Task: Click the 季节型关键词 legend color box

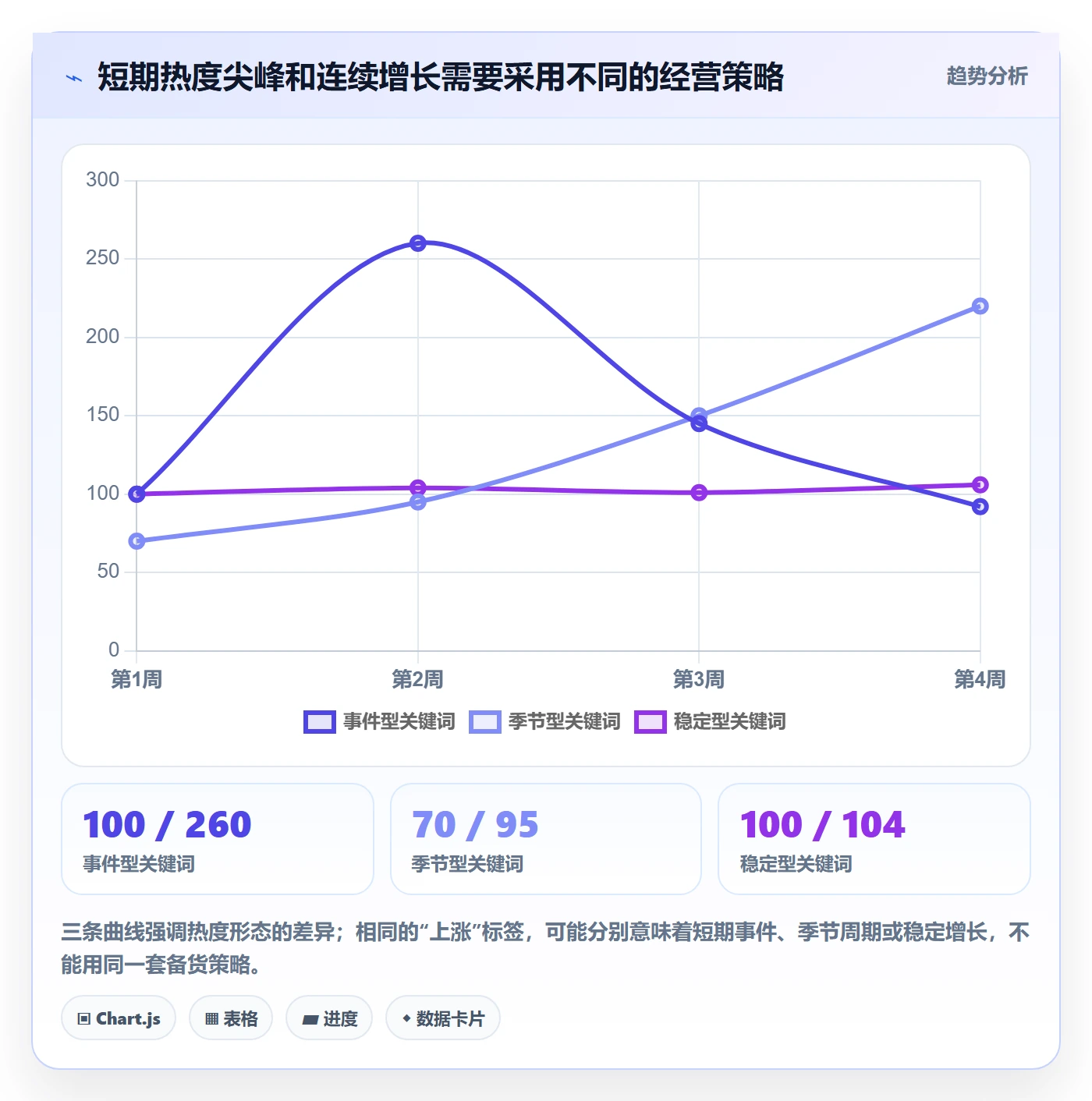Action: tap(485, 722)
